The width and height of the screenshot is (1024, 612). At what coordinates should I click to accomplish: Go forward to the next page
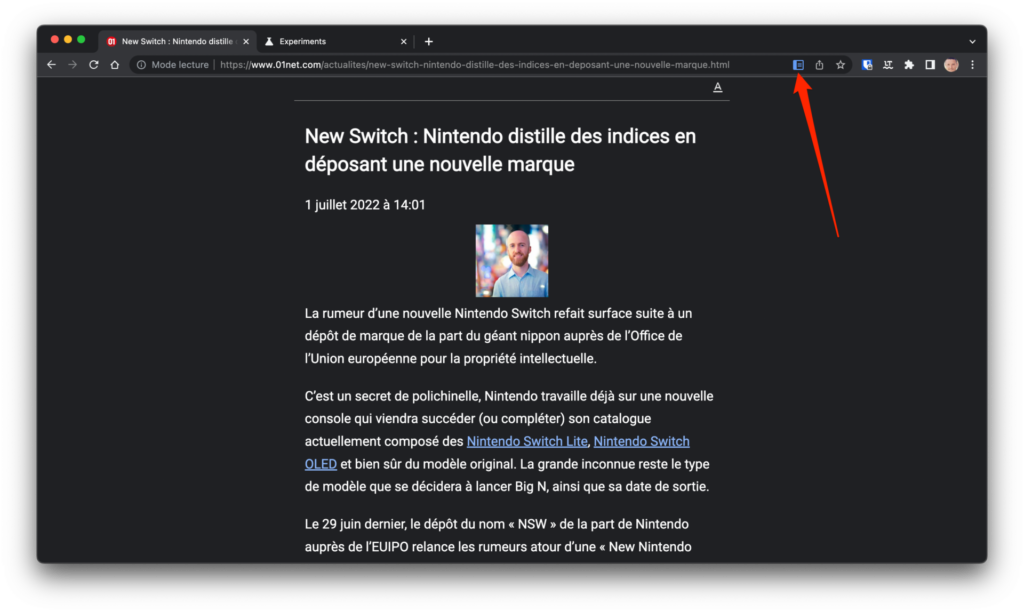72,65
